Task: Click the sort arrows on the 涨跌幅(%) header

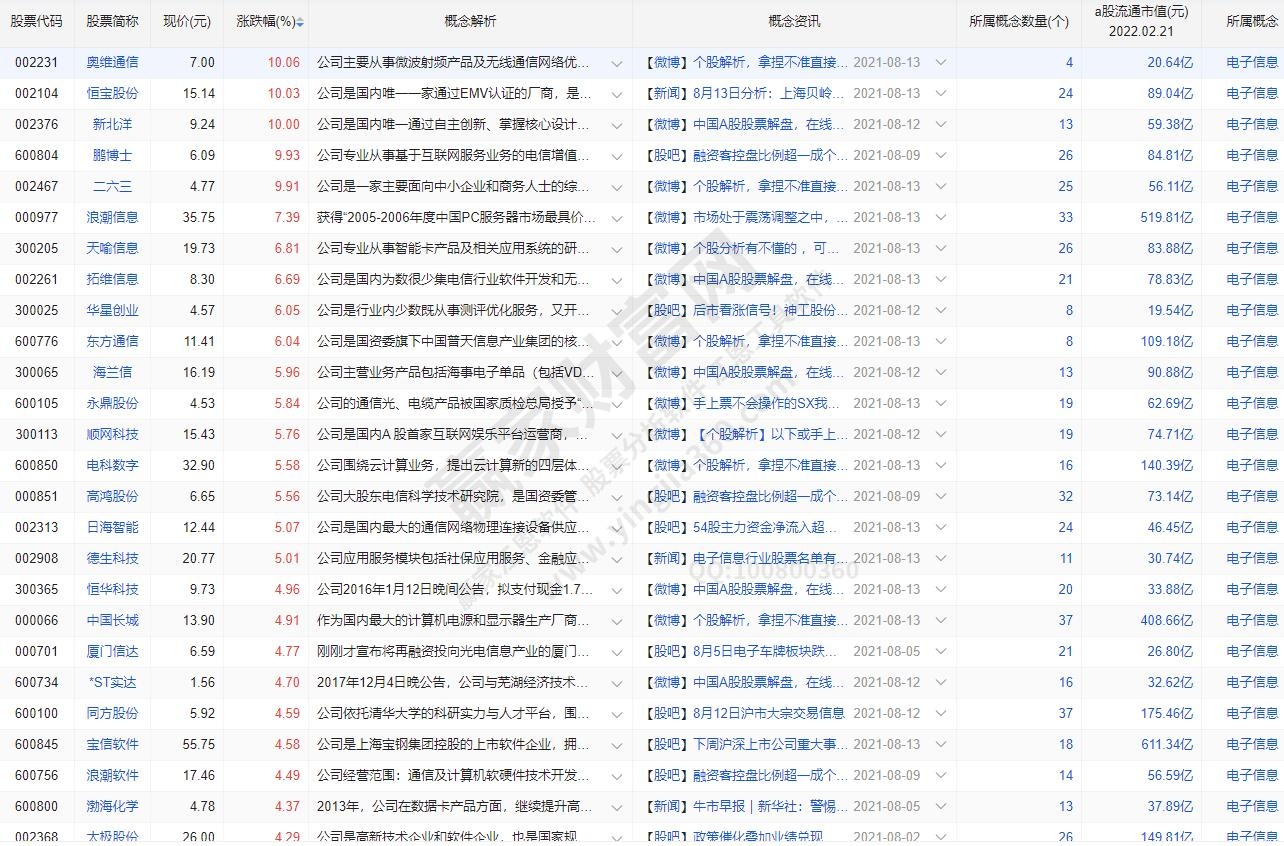Action: (300, 21)
